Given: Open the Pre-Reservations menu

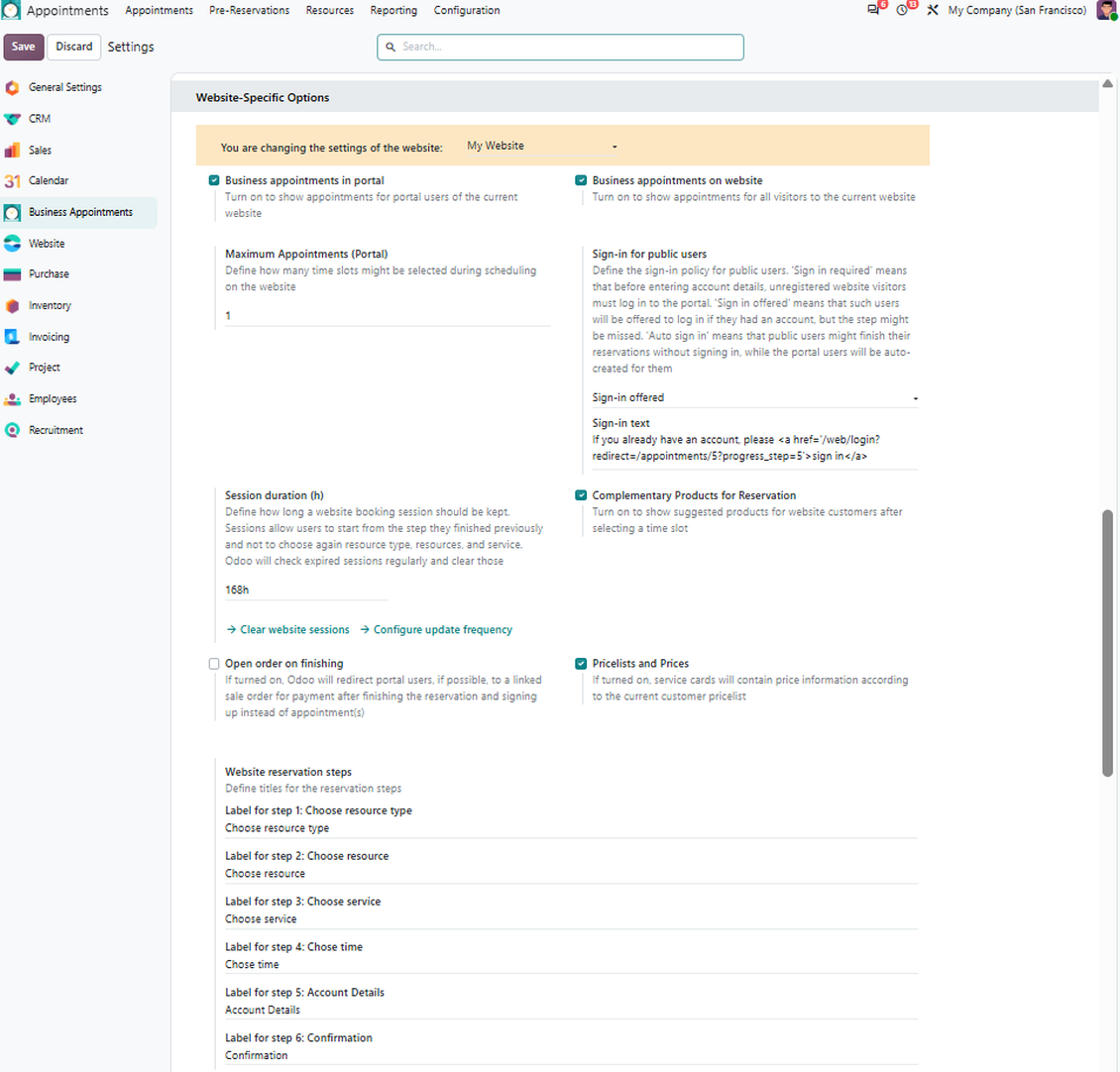Looking at the screenshot, I should [x=250, y=10].
